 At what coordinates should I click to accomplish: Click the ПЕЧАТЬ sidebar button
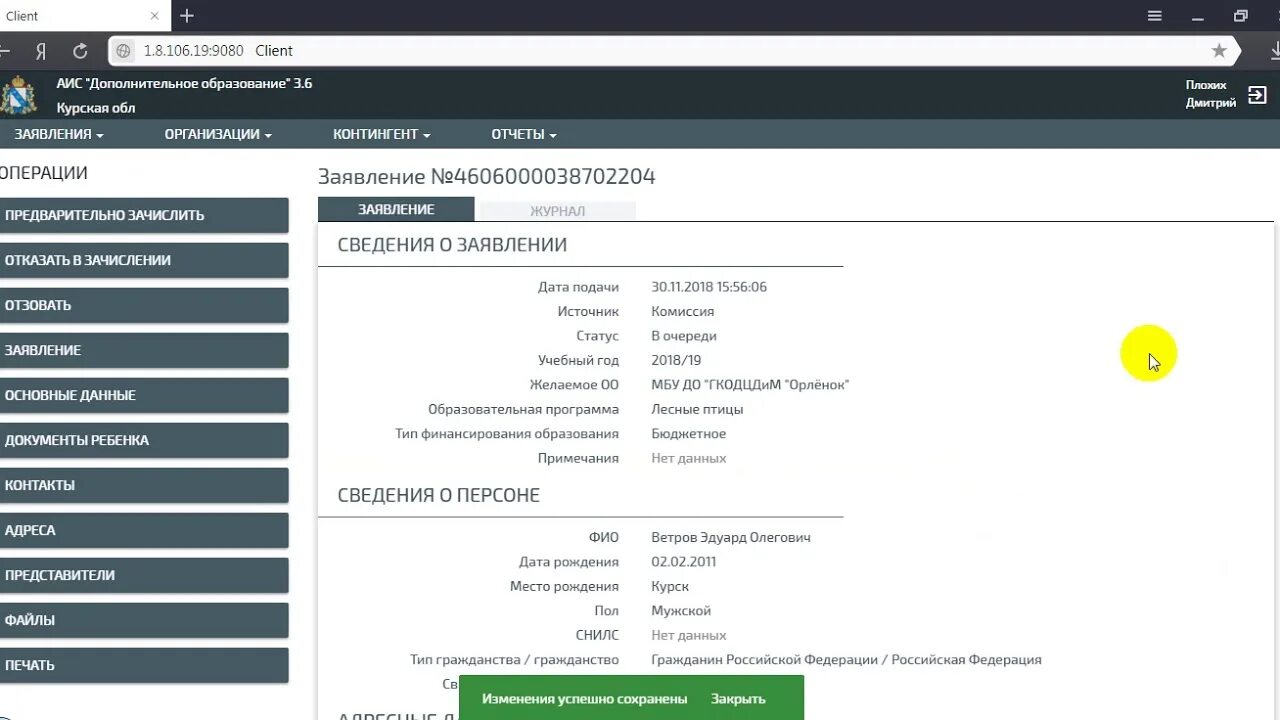[x=144, y=665]
